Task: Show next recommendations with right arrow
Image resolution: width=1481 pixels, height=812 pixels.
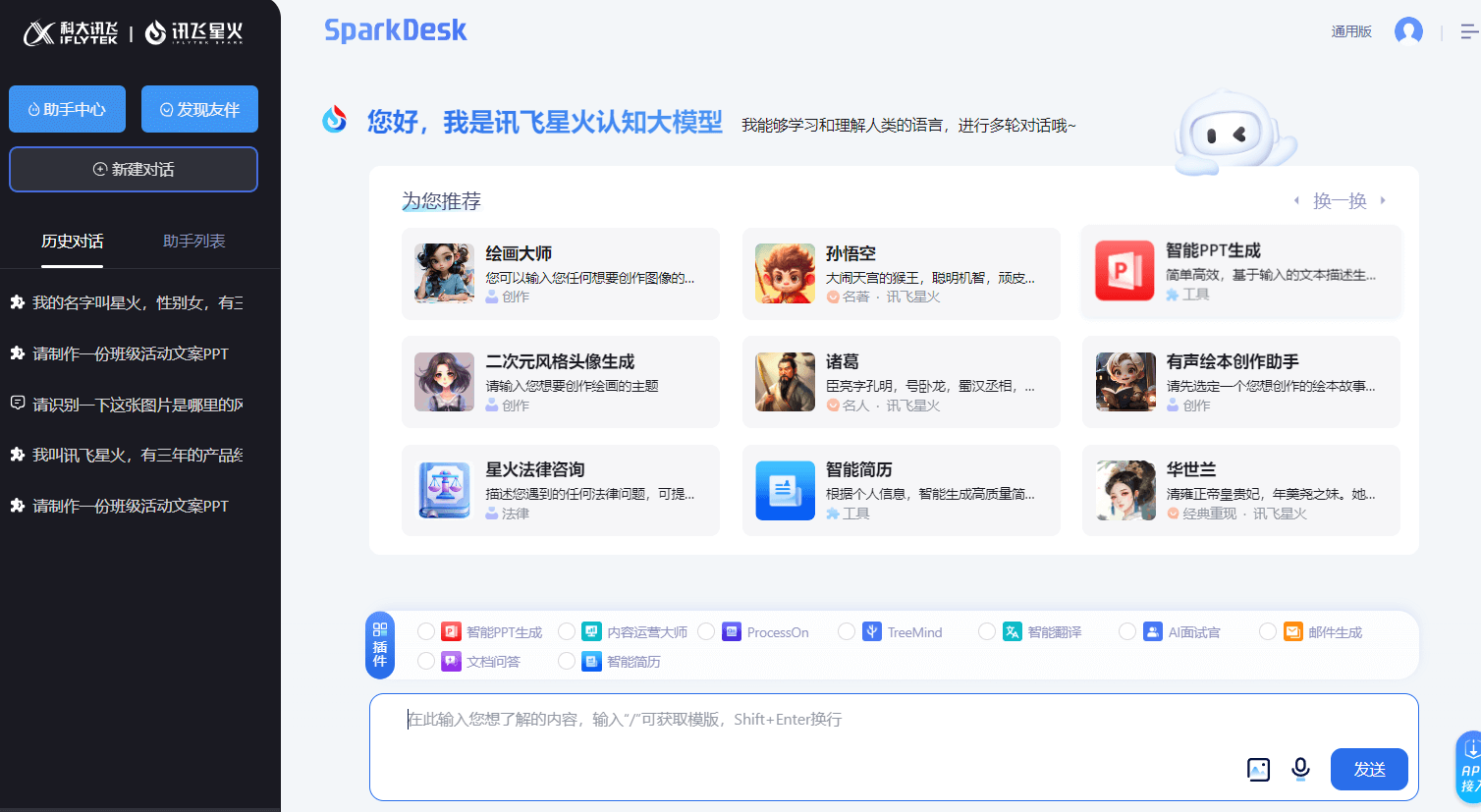Action: coord(1383,200)
